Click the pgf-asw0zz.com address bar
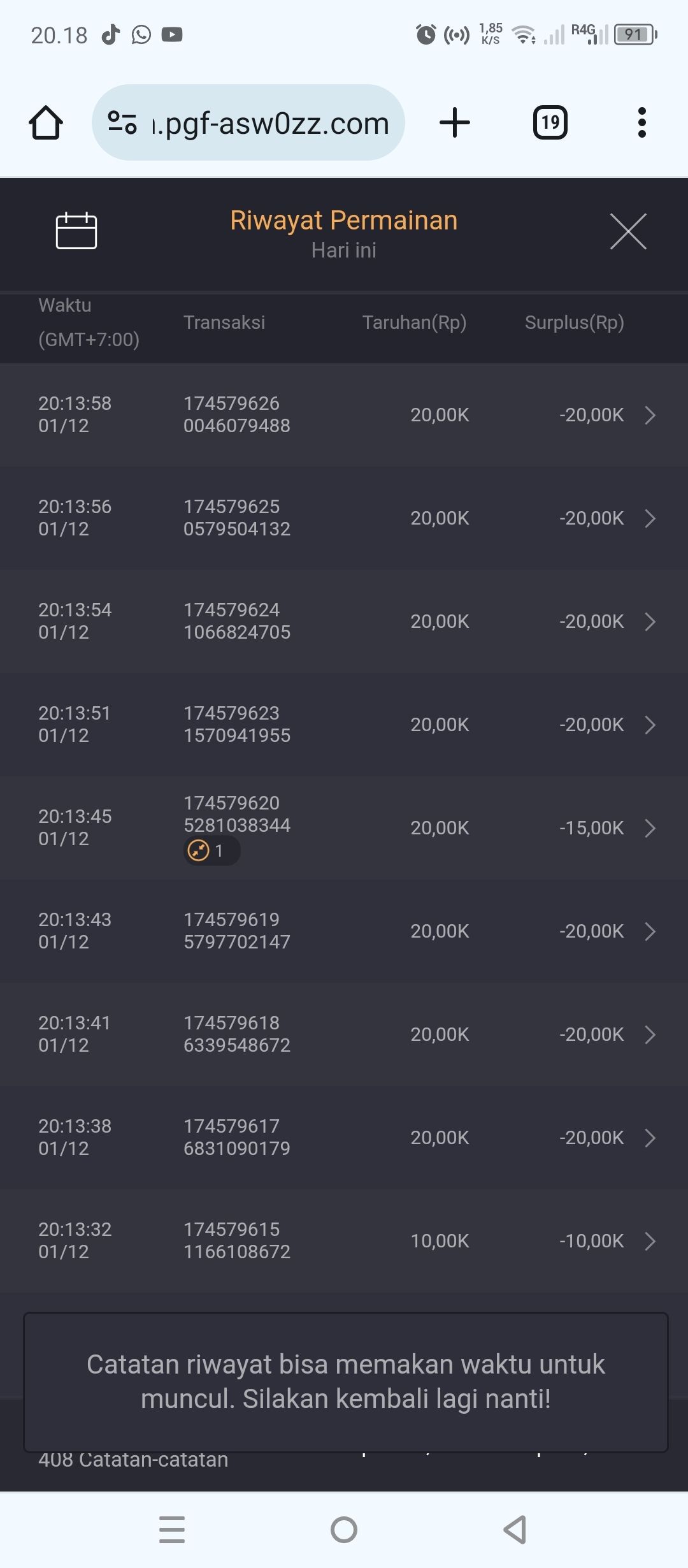The image size is (688, 1568). [271, 123]
